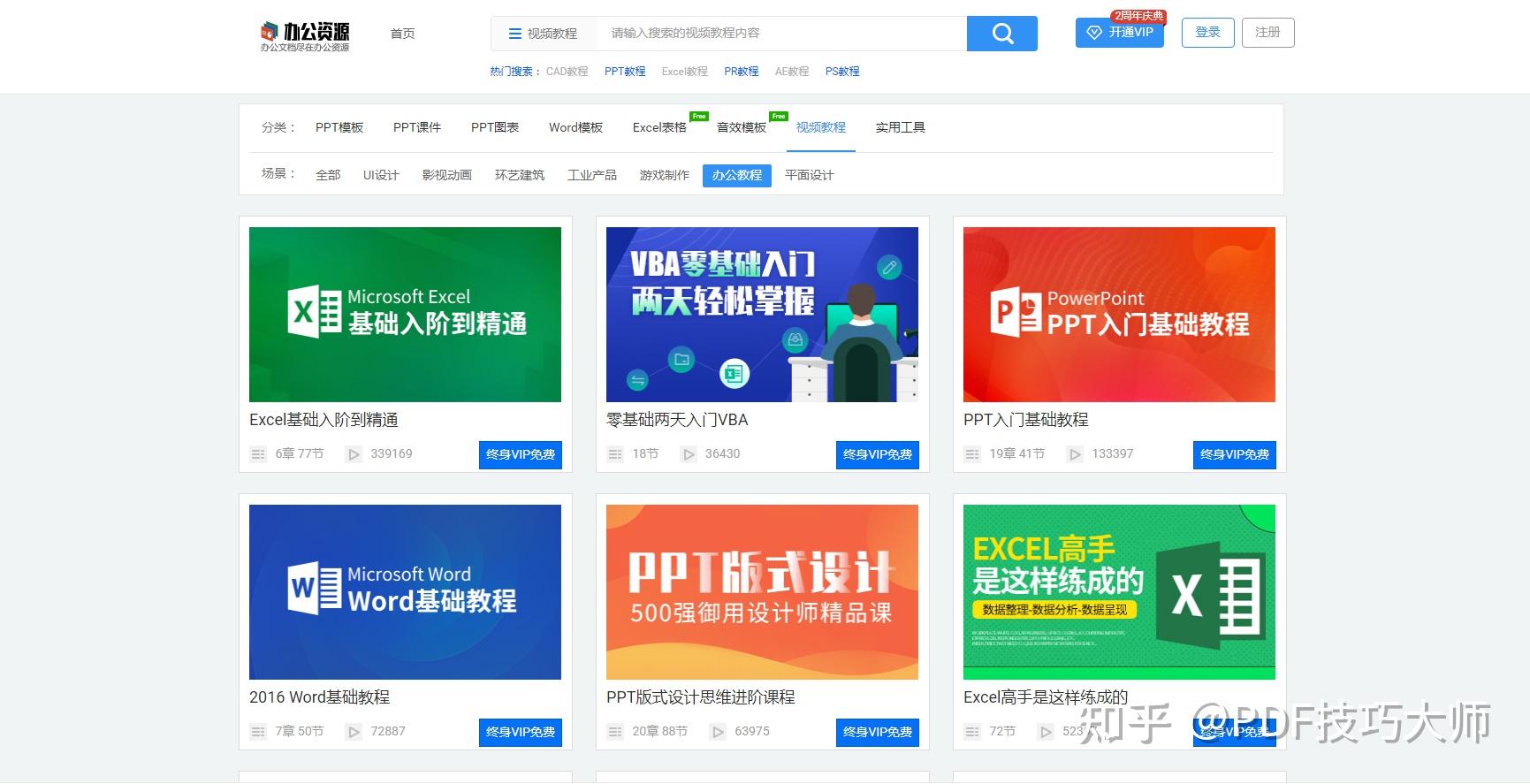Open the VBA零基础入门 course thumbnail
The image size is (1530, 784).
(762, 315)
